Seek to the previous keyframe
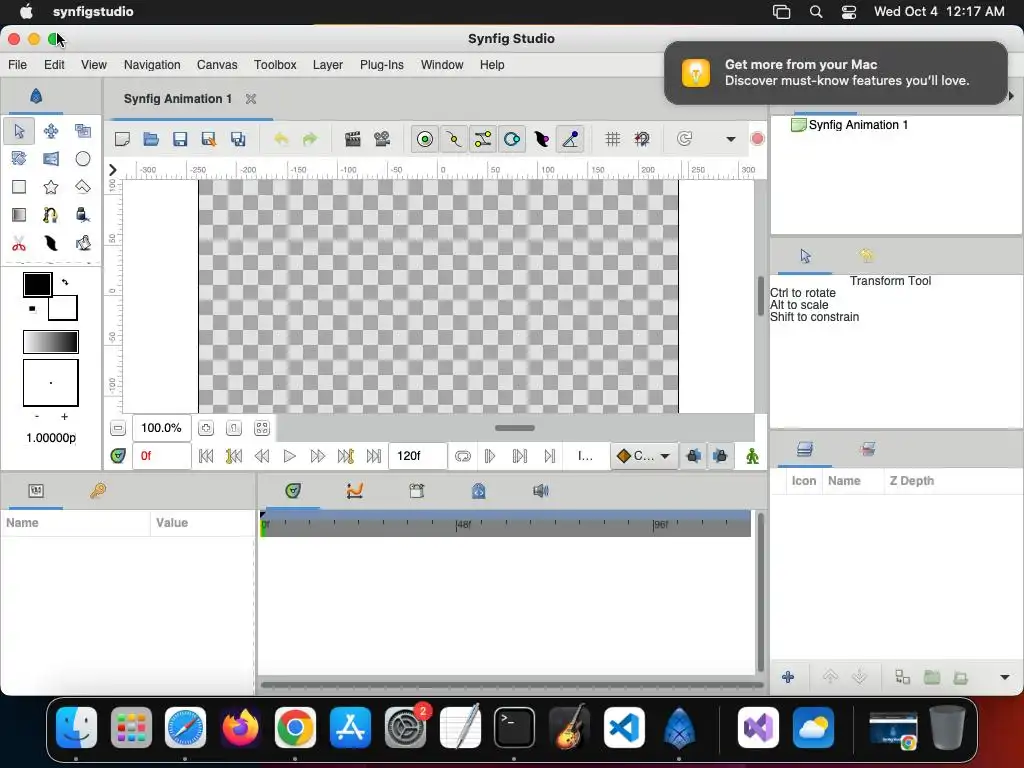Image resolution: width=1024 pixels, height=768 pixels. [234, 456]
